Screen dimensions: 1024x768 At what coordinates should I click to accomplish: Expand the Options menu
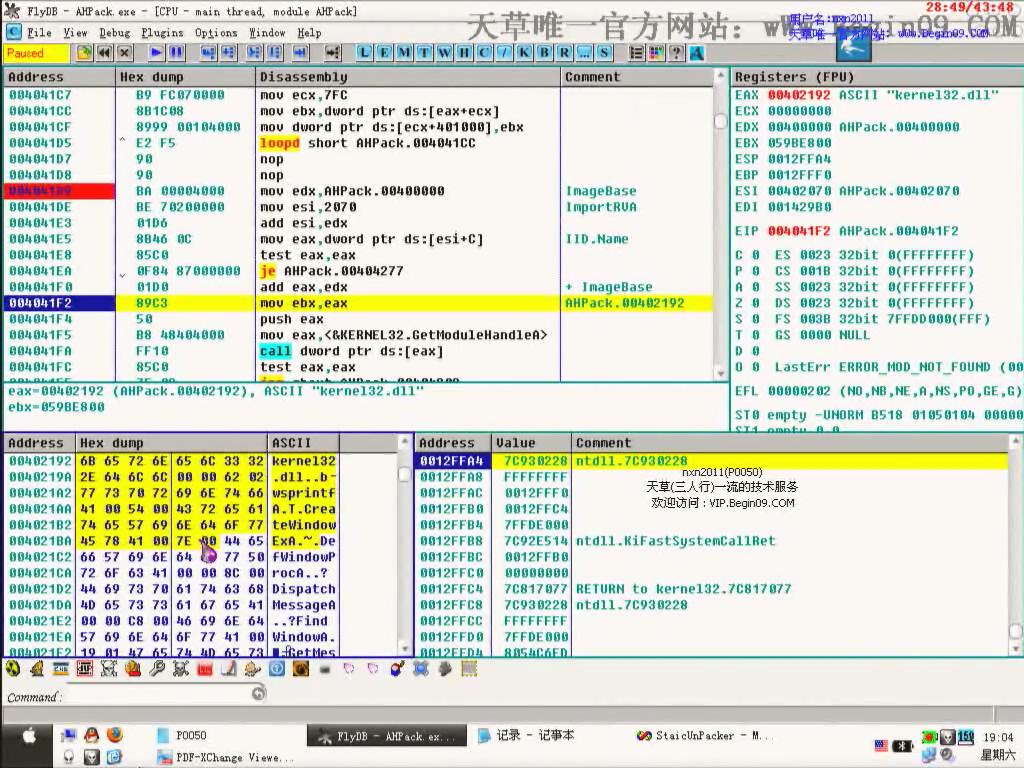(x=216, y=32)
